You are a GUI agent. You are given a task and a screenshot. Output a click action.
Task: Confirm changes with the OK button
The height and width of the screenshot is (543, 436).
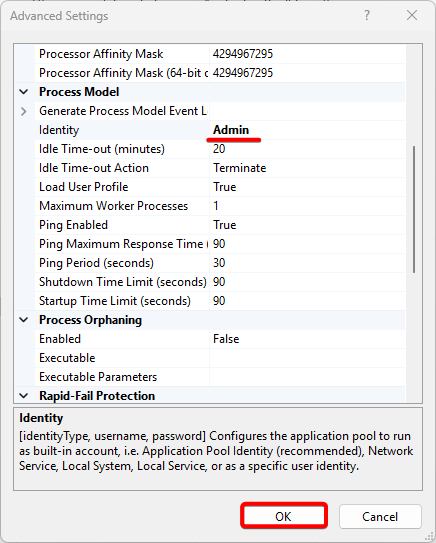point(284,516)
